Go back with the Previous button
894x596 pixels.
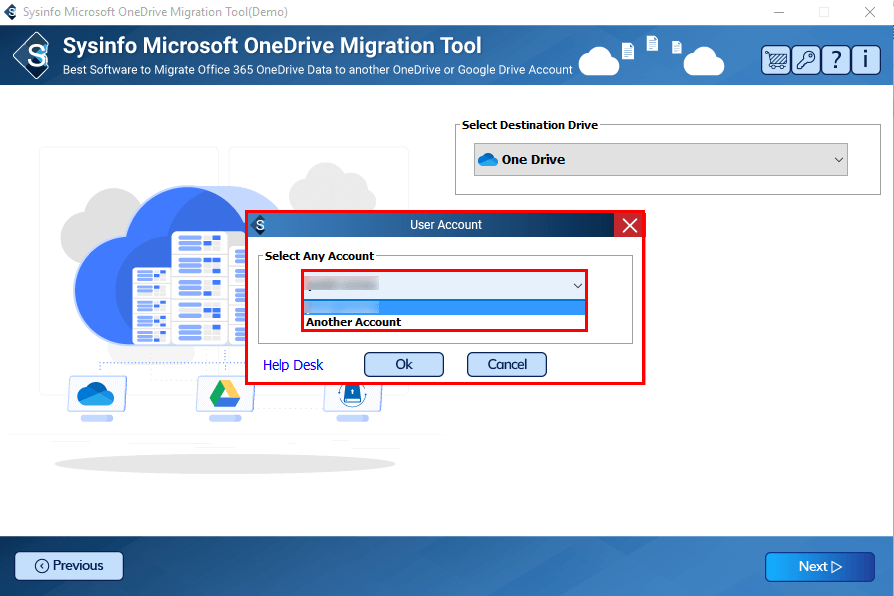69,566
